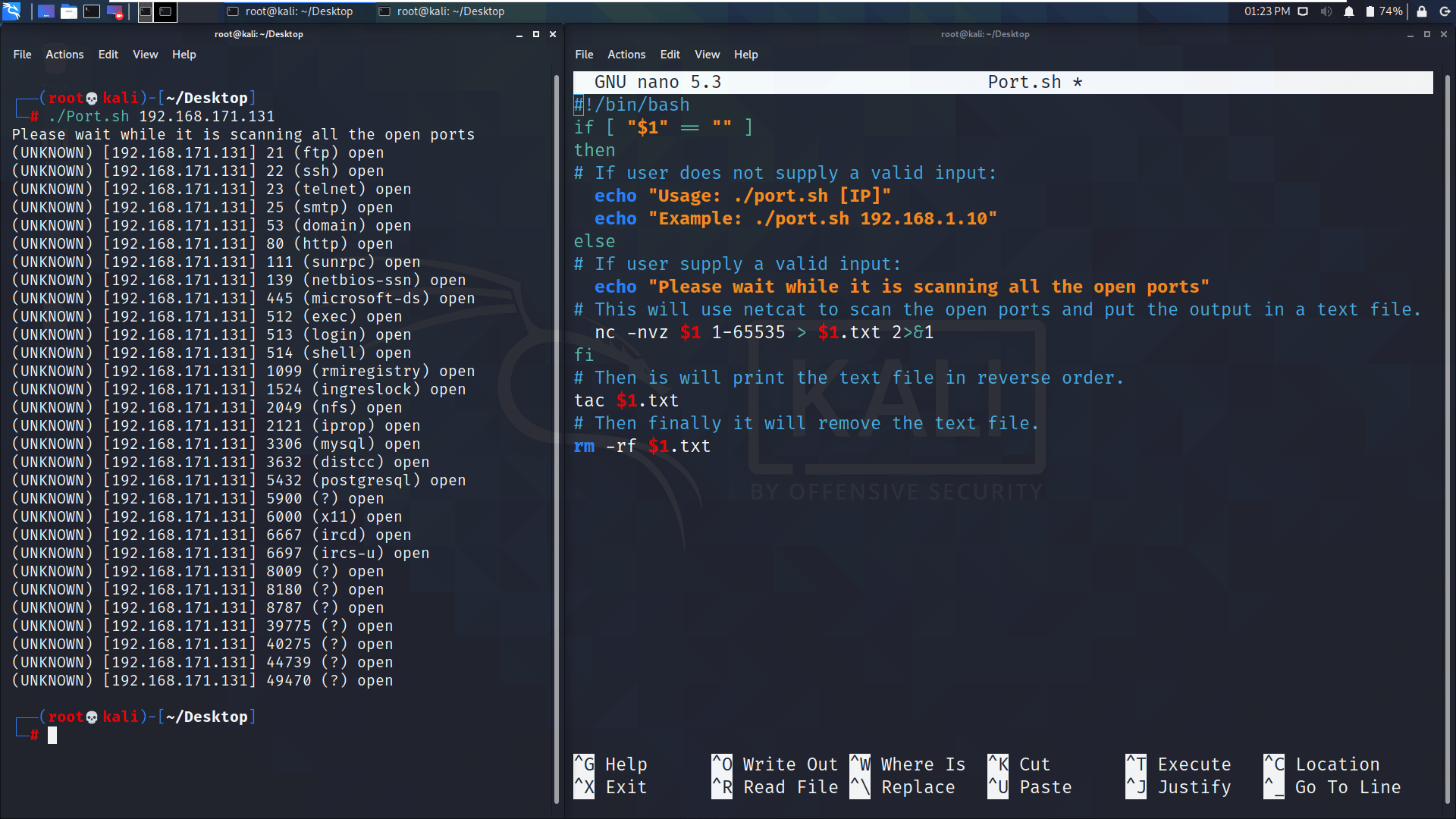Open the notifications bell in the system tray
The height and width of the screenshot is (819, 1456).
pyautogui.click(x=1348, y=11)
